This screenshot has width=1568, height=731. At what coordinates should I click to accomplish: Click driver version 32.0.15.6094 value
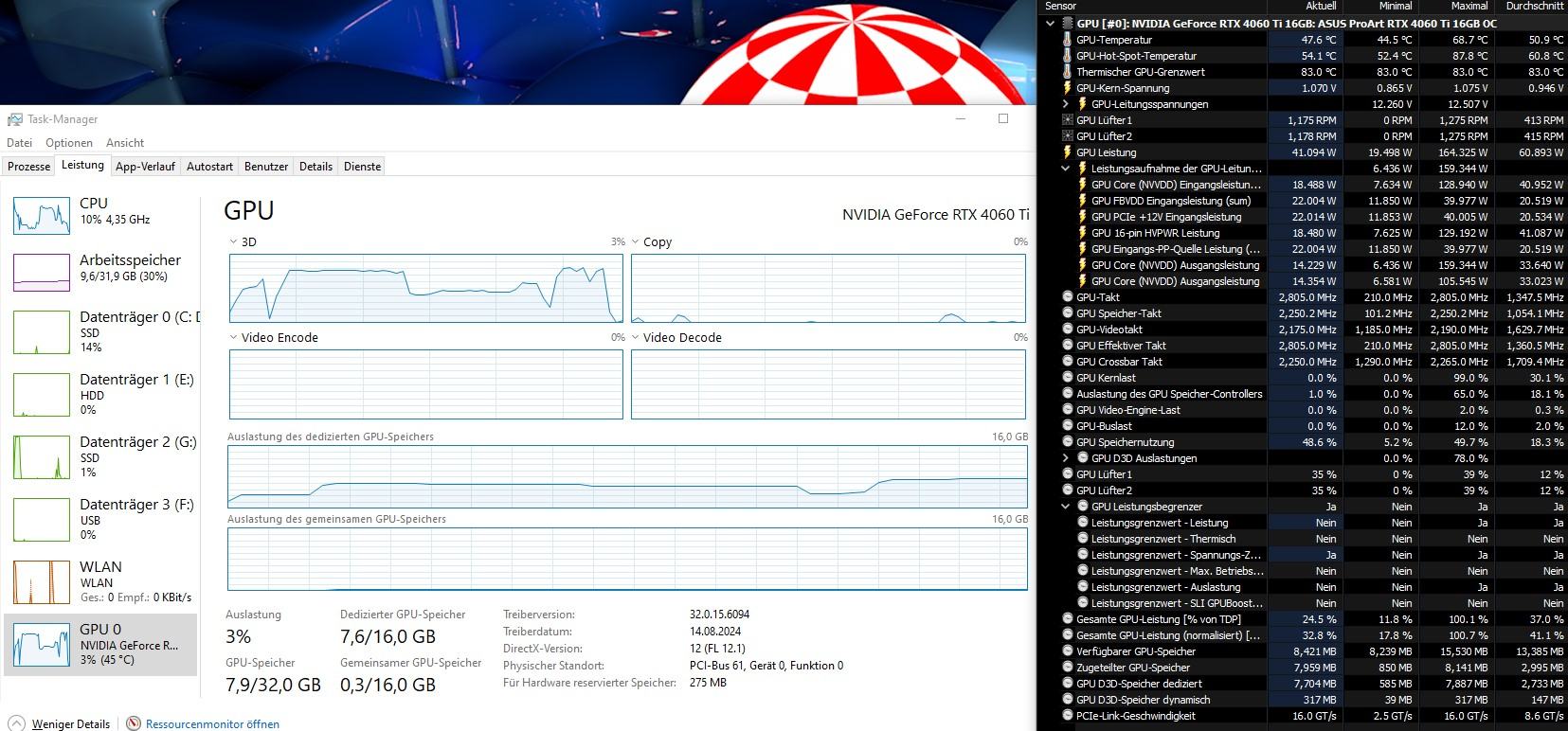tap(720, 615)
